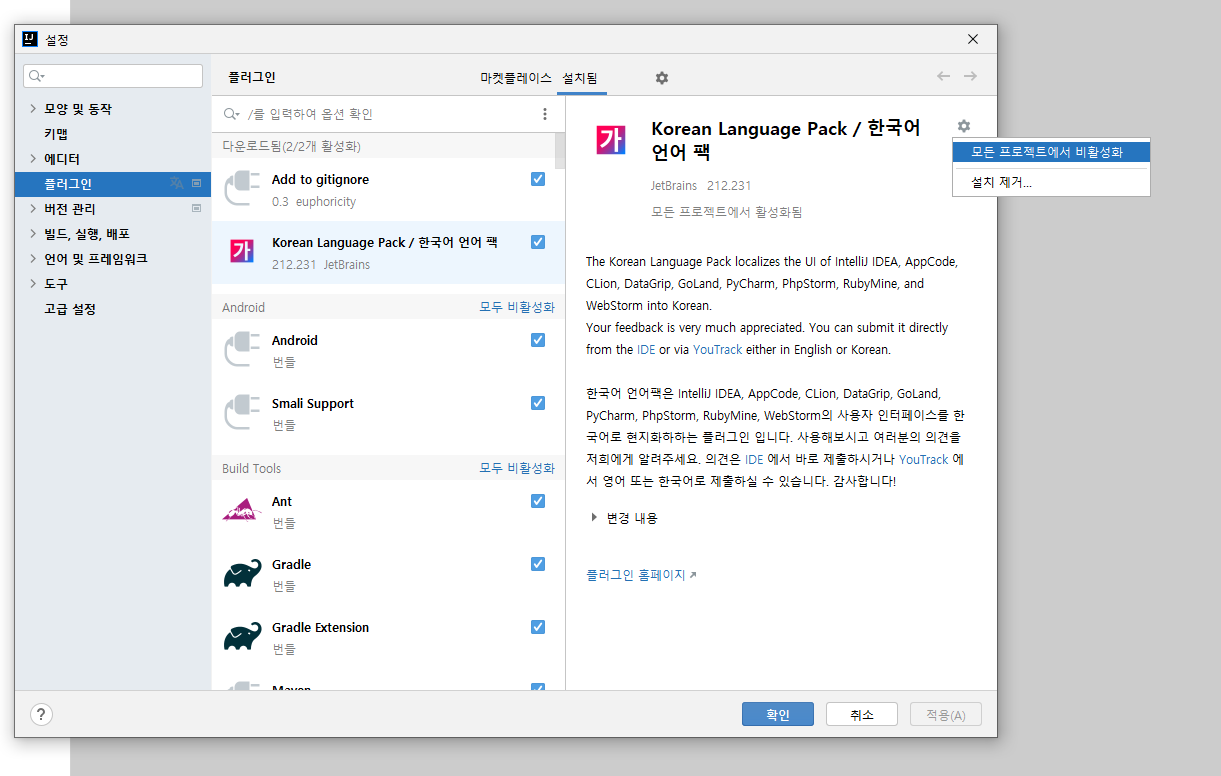The width and height of the screenshot is (1221, 776).
Task: Click the magnifier in the settings search box
Action: [37, 76]
